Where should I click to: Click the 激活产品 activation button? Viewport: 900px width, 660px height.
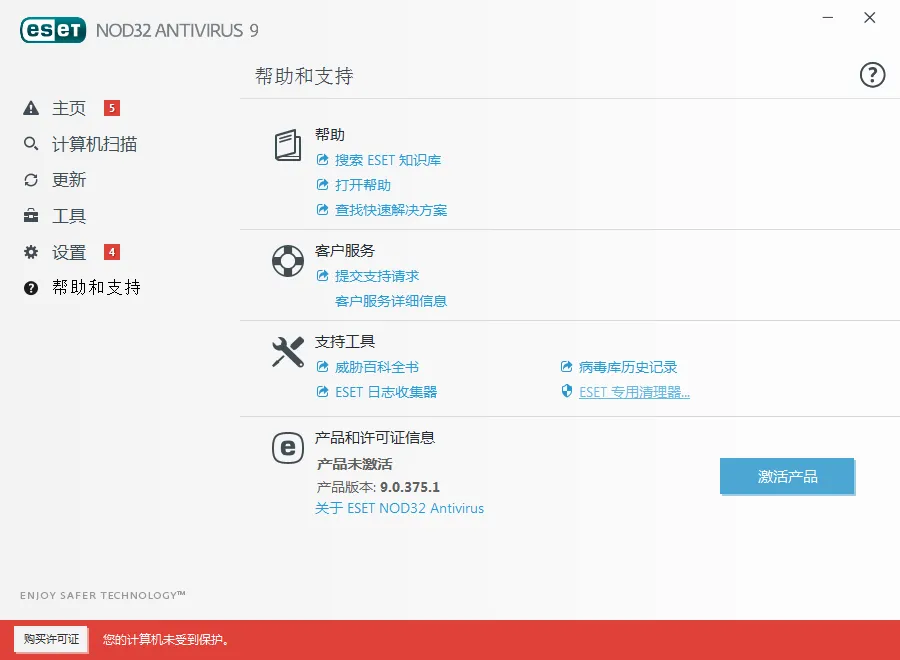point(787,477)
